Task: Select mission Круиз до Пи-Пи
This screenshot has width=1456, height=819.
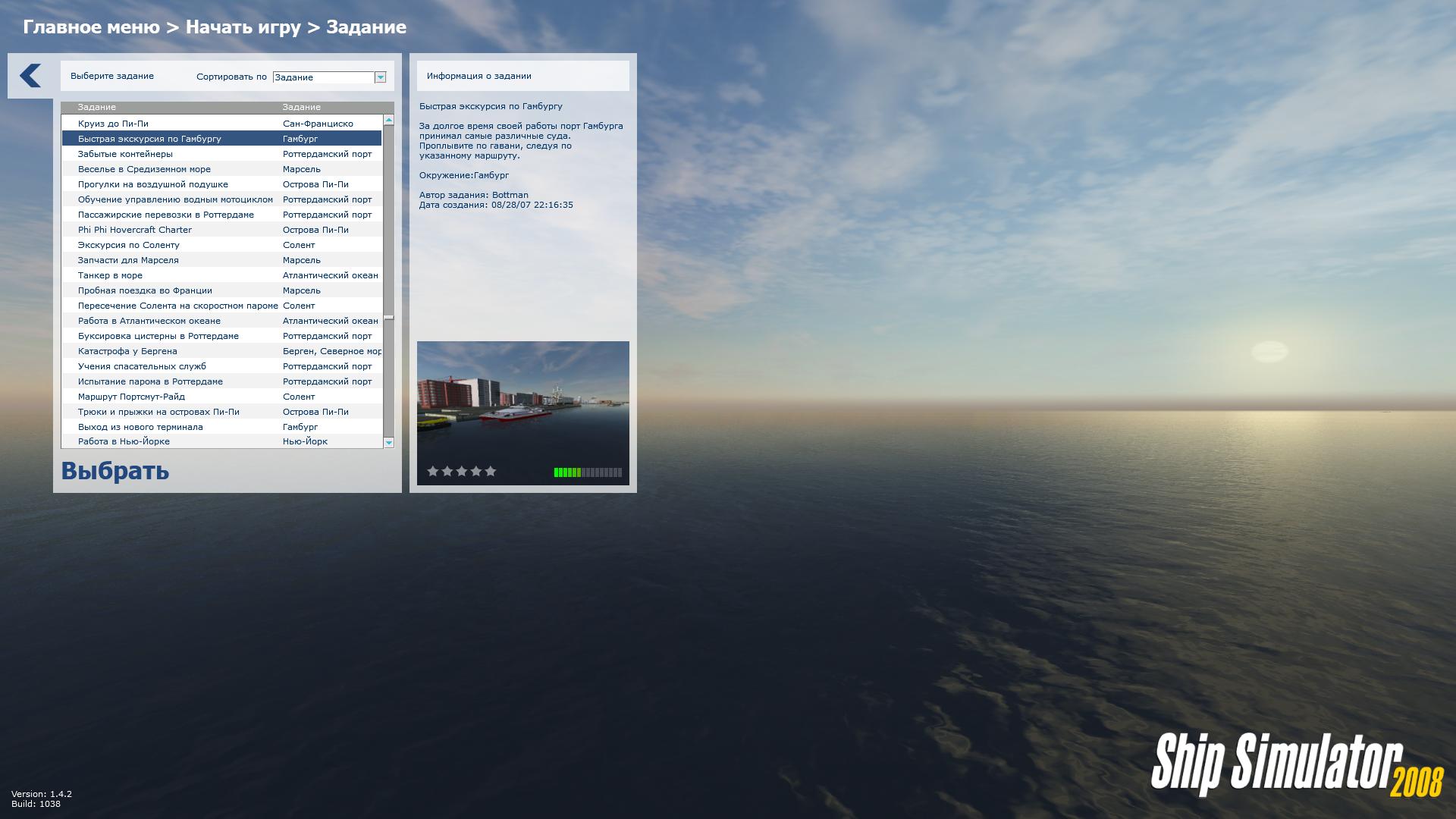Action: pyautogui.click(x=221, y=124)
